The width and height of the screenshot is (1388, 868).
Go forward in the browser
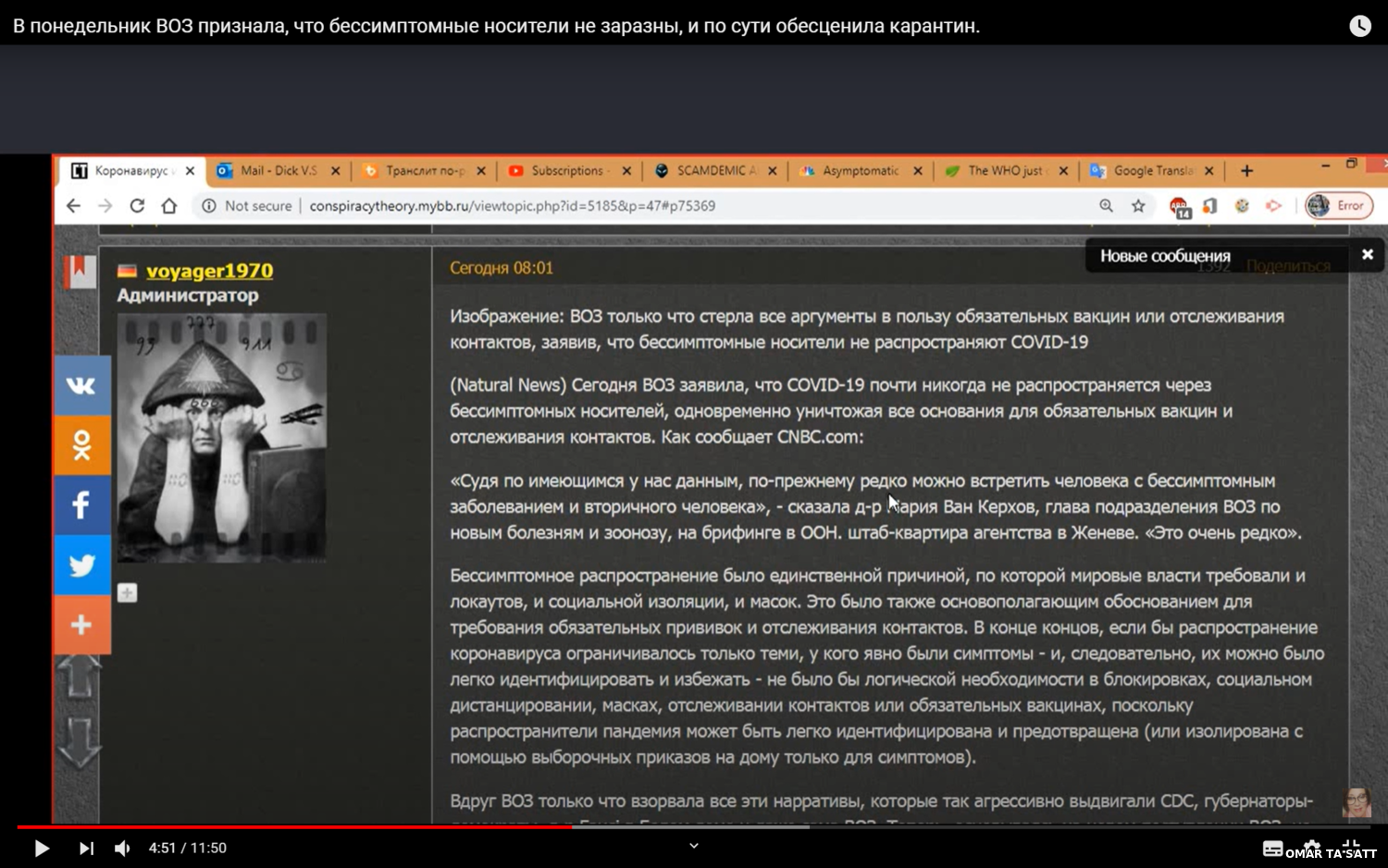[105, 205]
